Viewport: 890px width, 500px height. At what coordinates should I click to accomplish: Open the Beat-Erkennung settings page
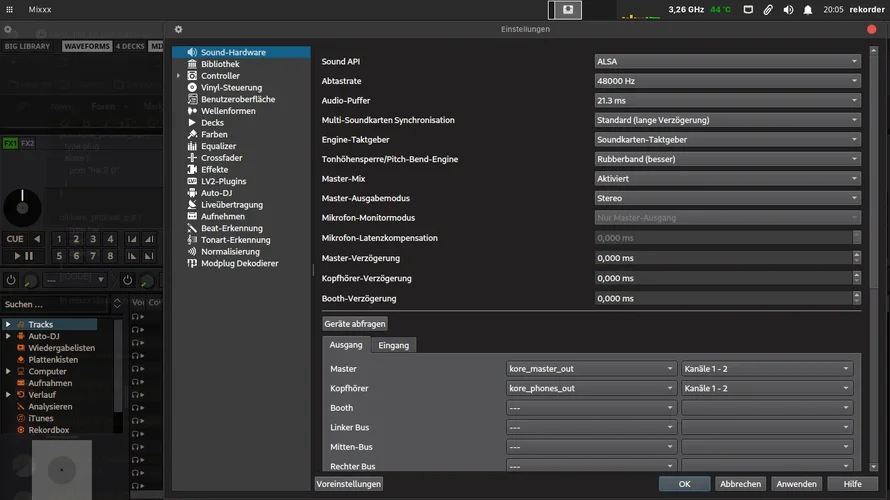231,228
